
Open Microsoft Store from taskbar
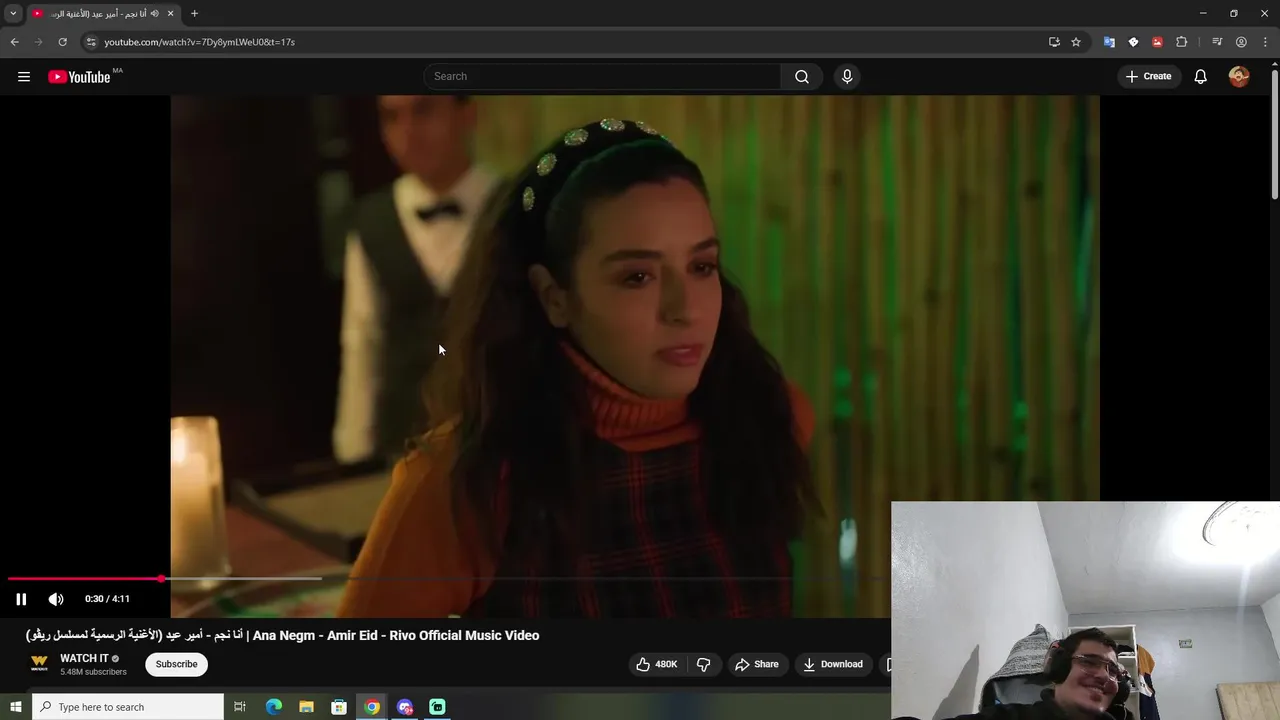pos(339,707)
